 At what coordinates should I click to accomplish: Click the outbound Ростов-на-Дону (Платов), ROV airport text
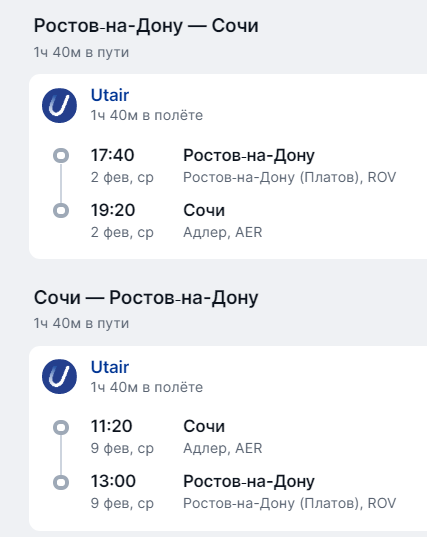click(289, 177)
